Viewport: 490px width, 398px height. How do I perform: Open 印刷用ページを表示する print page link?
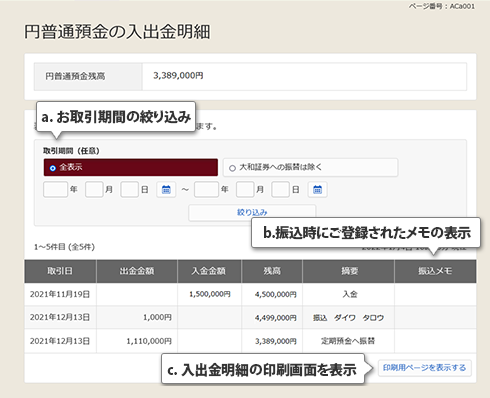click(425, 368)
